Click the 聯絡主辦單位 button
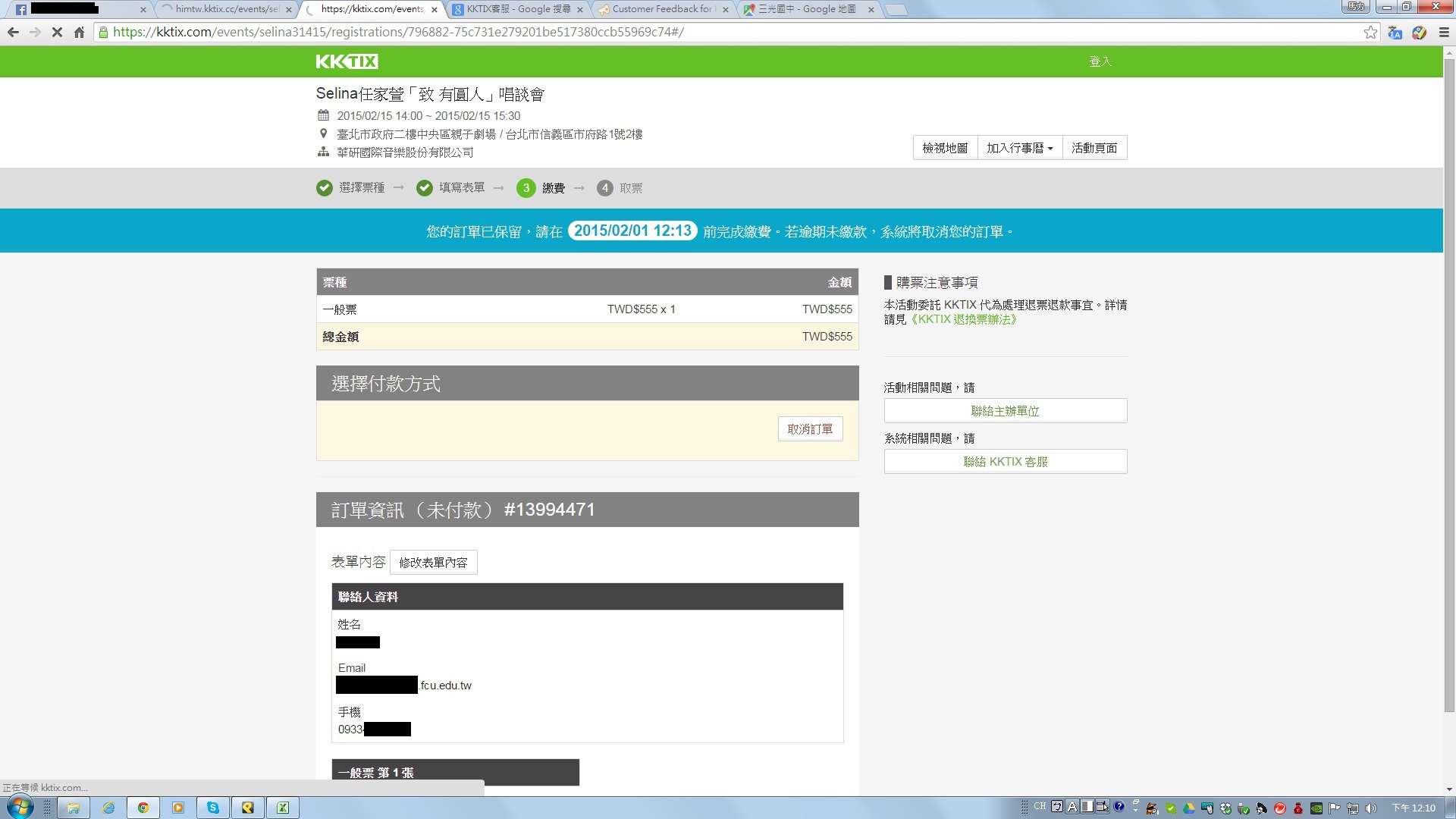The height and width of the screenshot is (819, 1456). (x=1005, y=411)
